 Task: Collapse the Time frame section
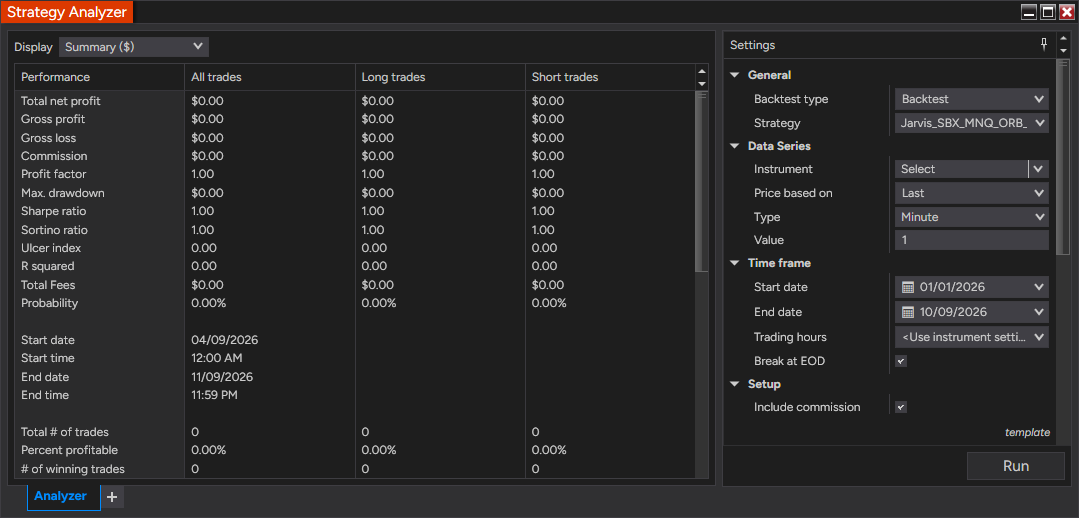tap(734, 263)
